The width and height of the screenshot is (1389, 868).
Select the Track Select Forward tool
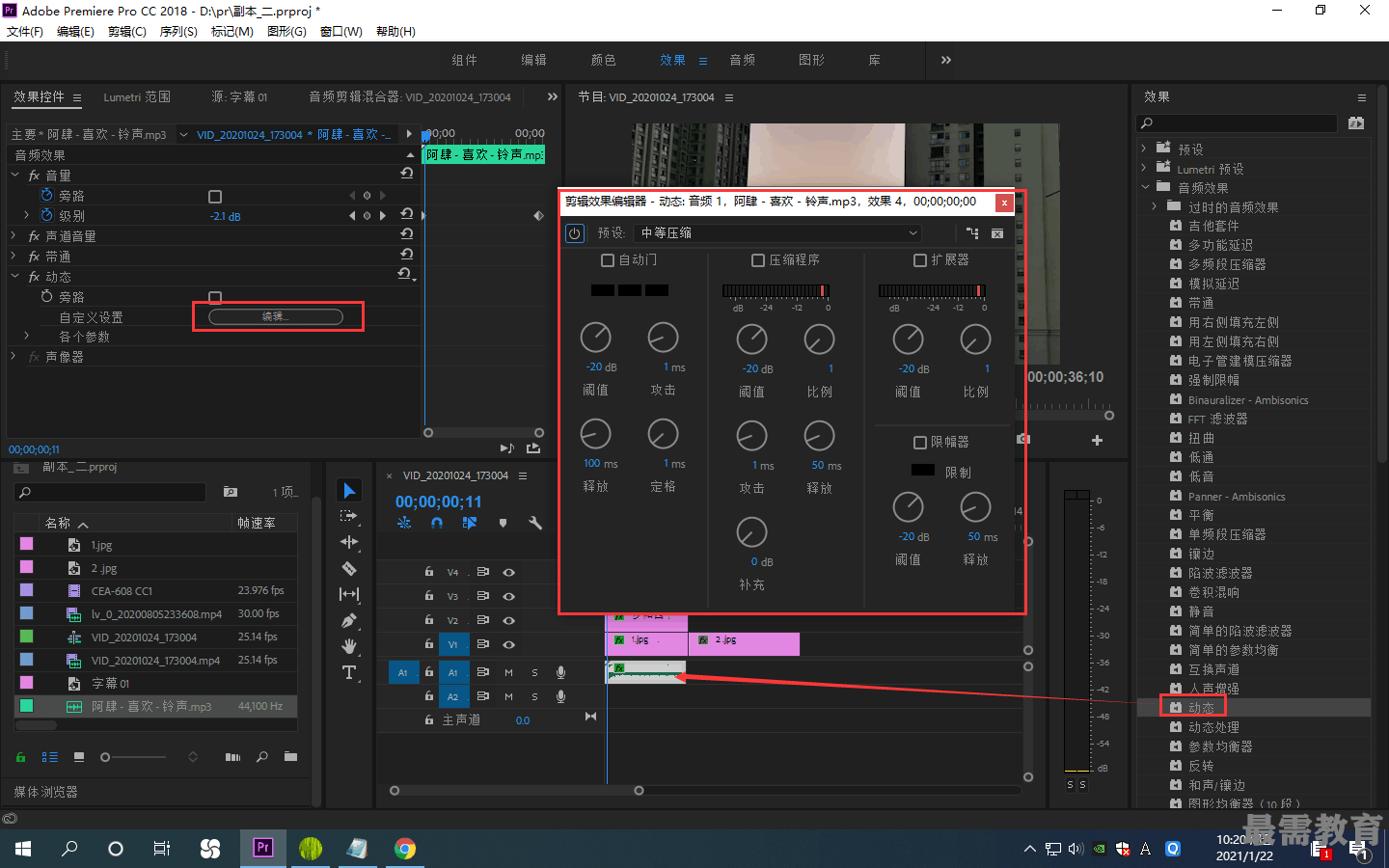349,517
